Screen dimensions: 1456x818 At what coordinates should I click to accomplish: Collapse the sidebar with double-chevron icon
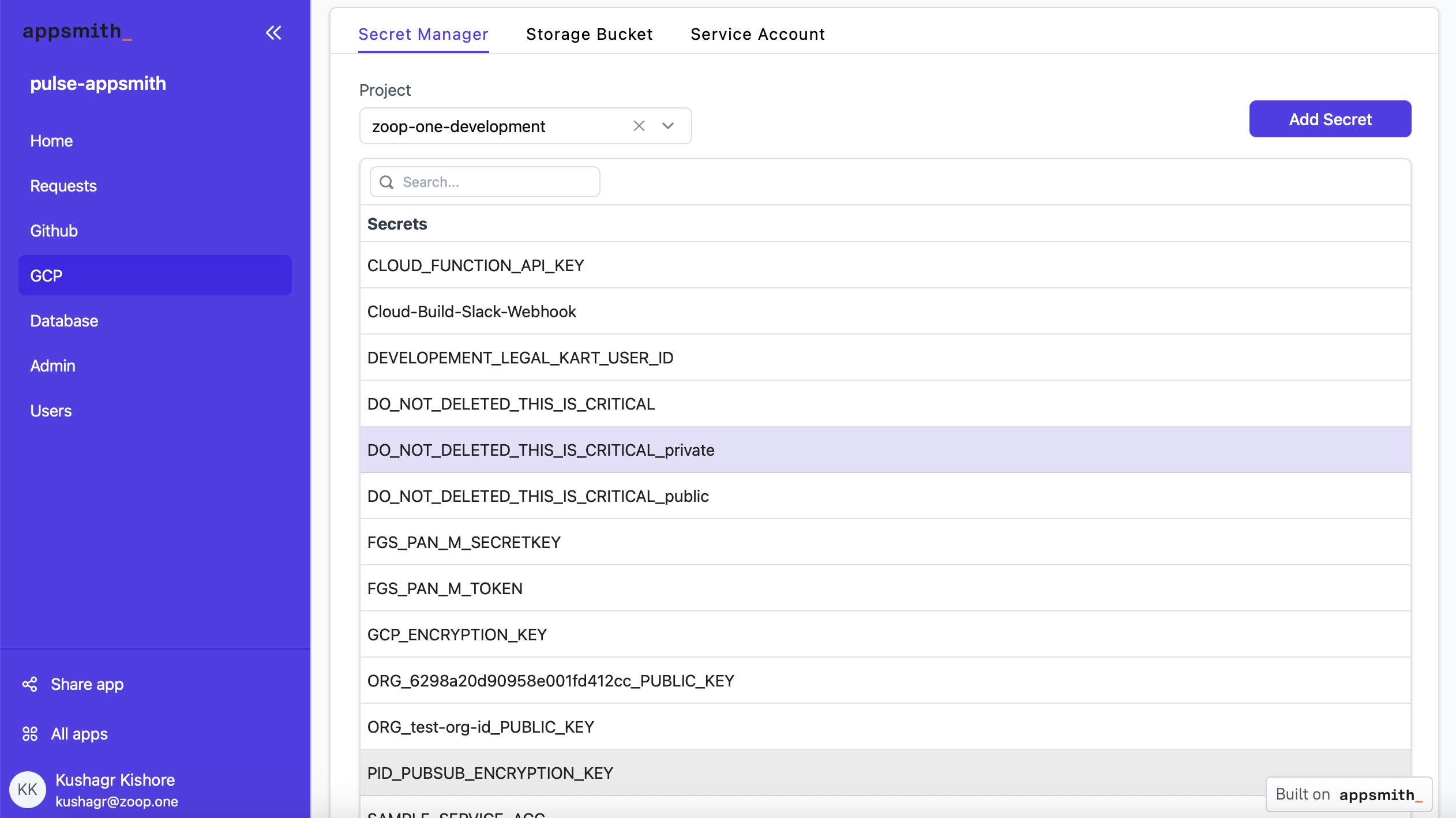coord(273,33)
